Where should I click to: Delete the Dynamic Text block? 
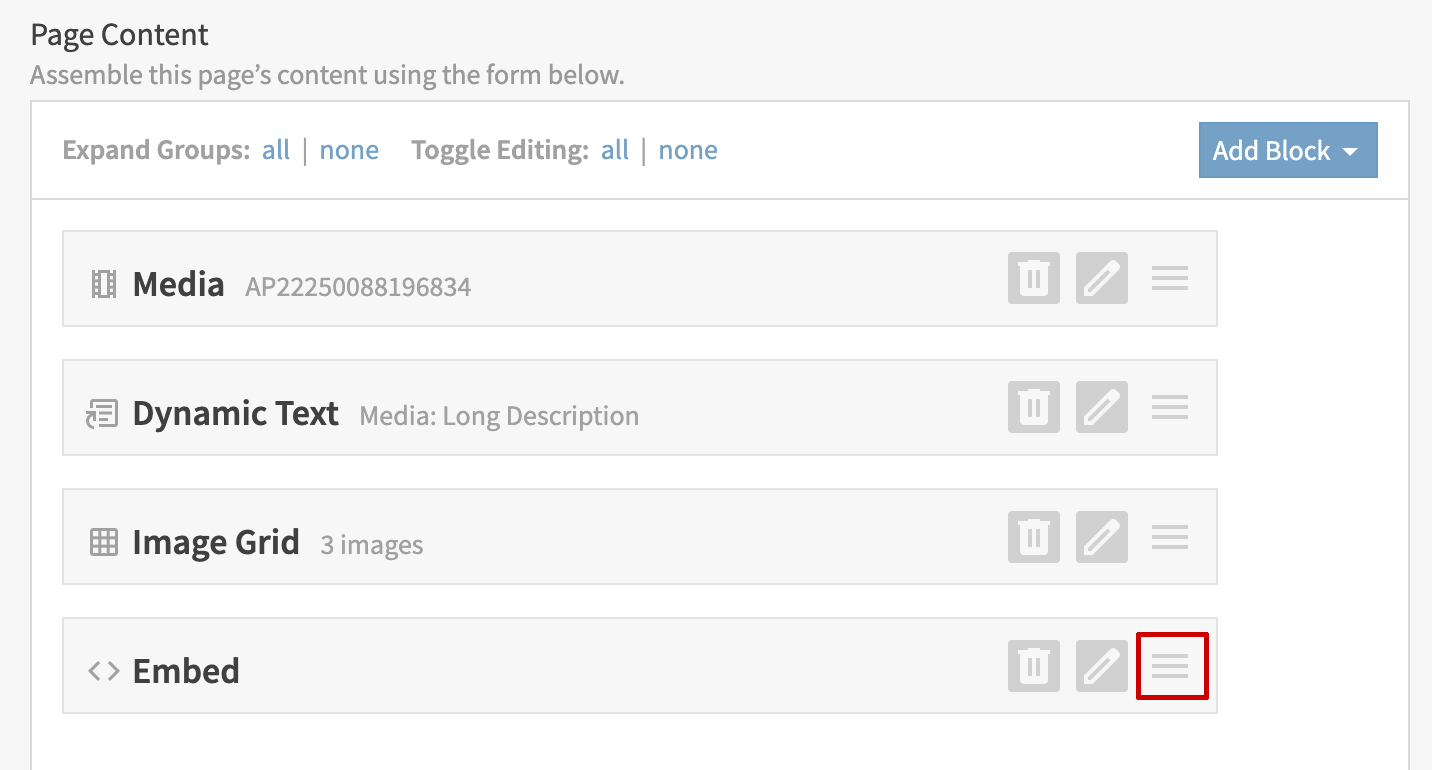point(1033,407)
